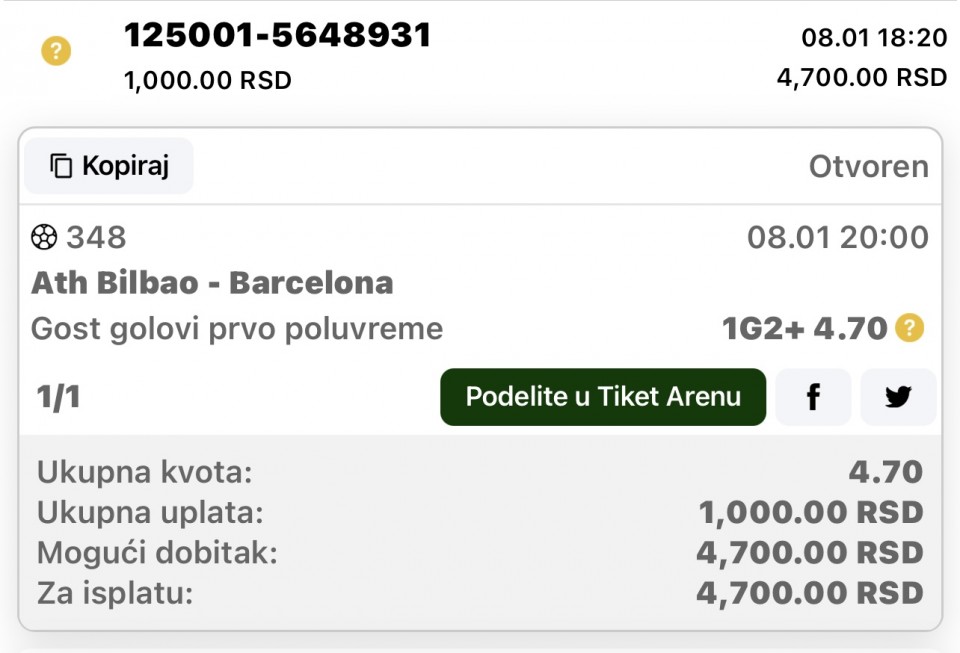The width and height of the screenshot is (960, 653).
Task: Click match time 08.01 20:00
Action: (837, 238)
